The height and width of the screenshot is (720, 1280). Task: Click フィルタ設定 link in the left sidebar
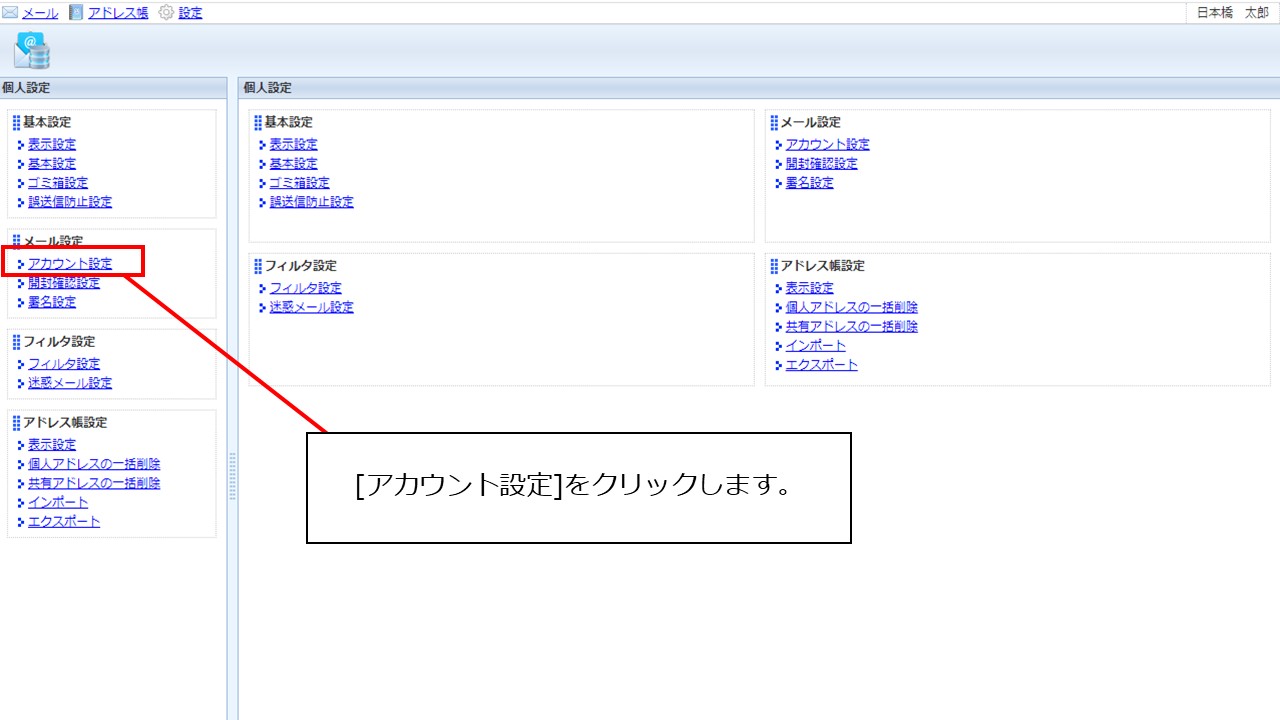tap(64, 364)
